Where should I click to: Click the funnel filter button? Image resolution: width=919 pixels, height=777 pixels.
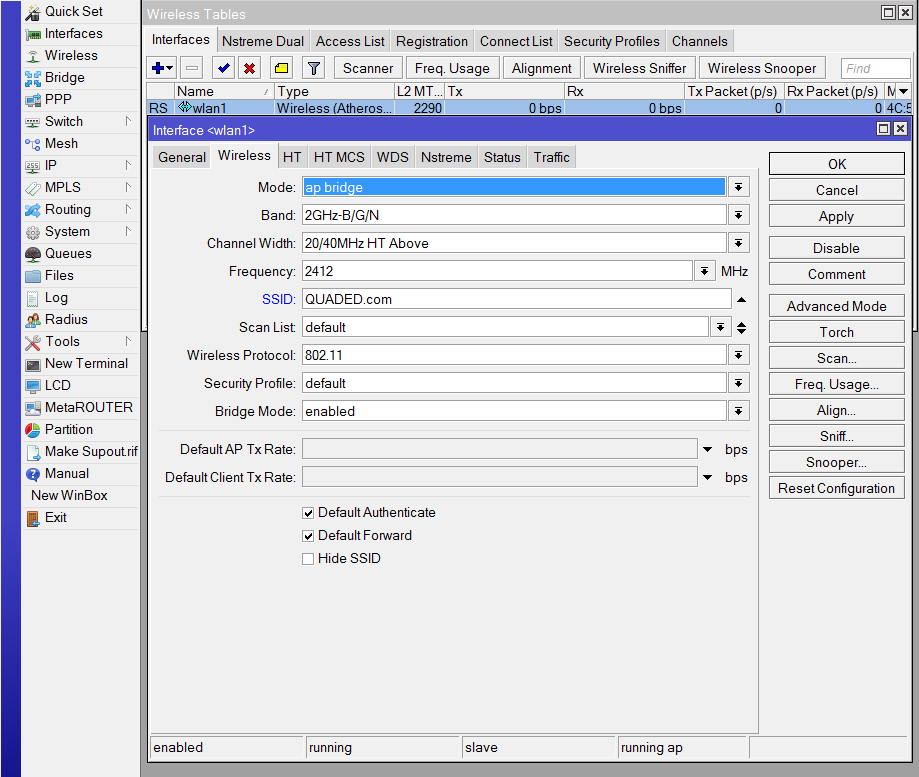[x=314, y=68]
